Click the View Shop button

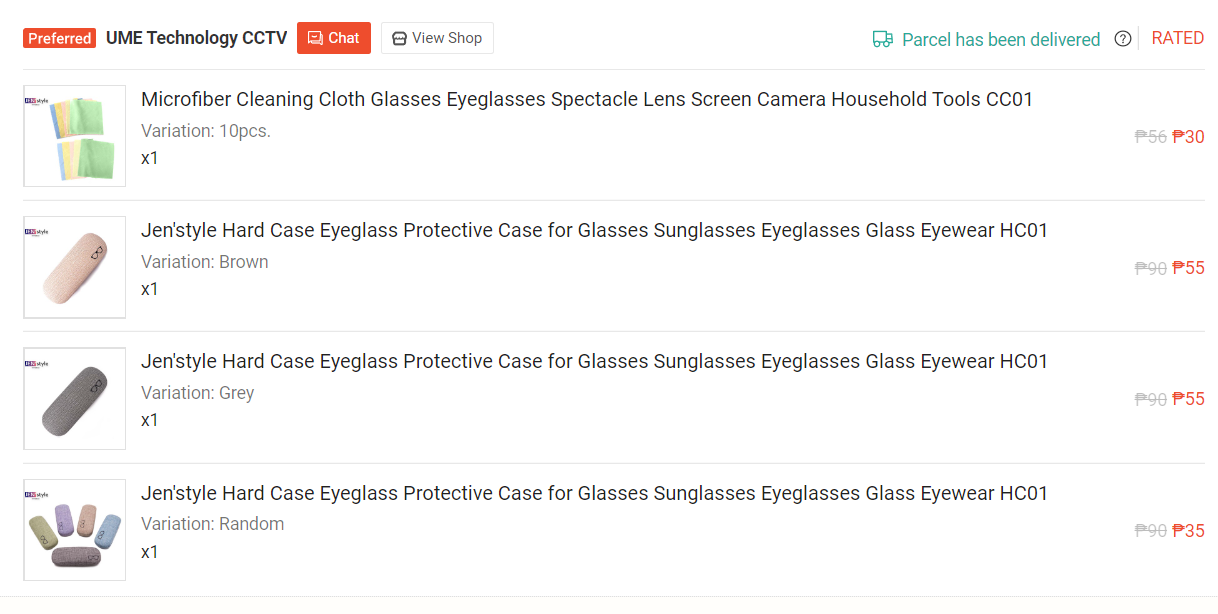[437, 38]
